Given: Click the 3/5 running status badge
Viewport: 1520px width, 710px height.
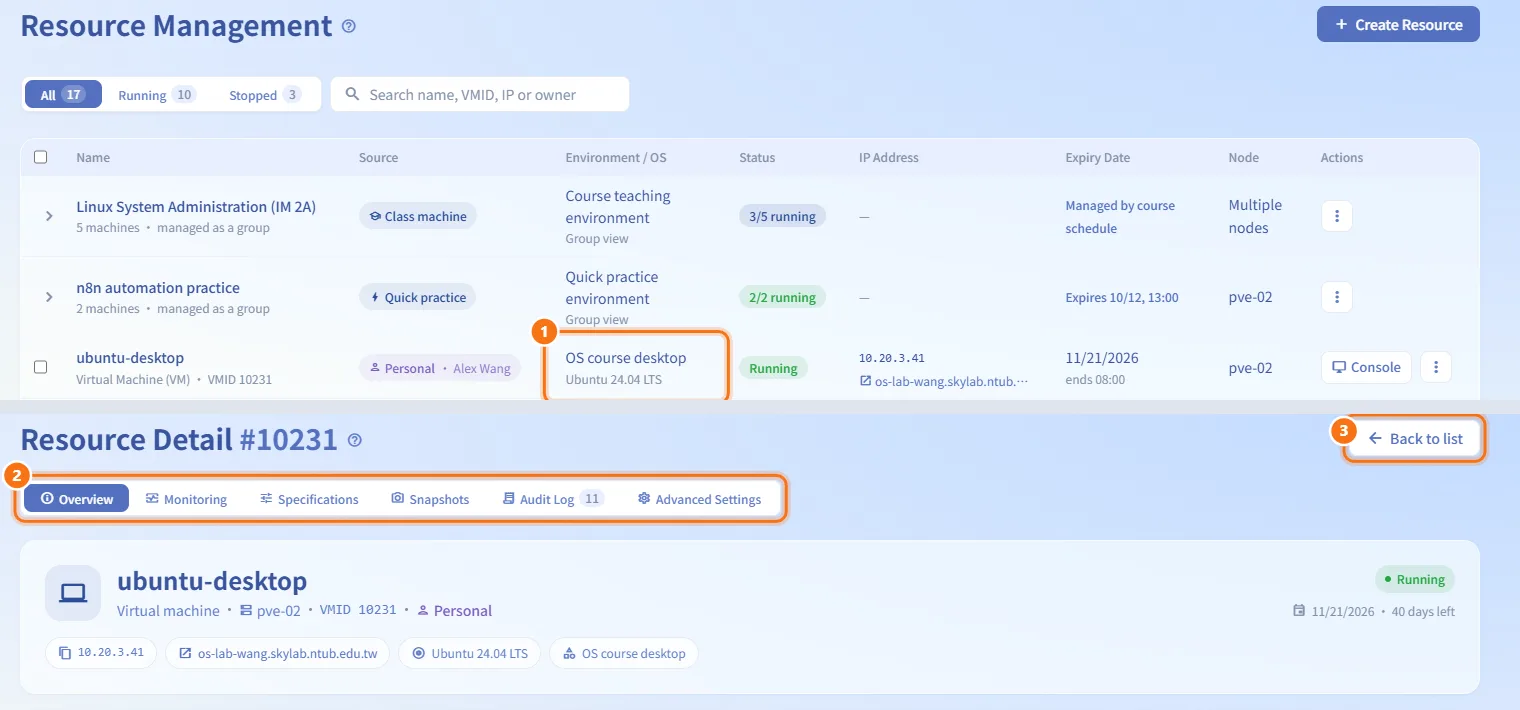Looking at the screenshot, I should (782, 216).
